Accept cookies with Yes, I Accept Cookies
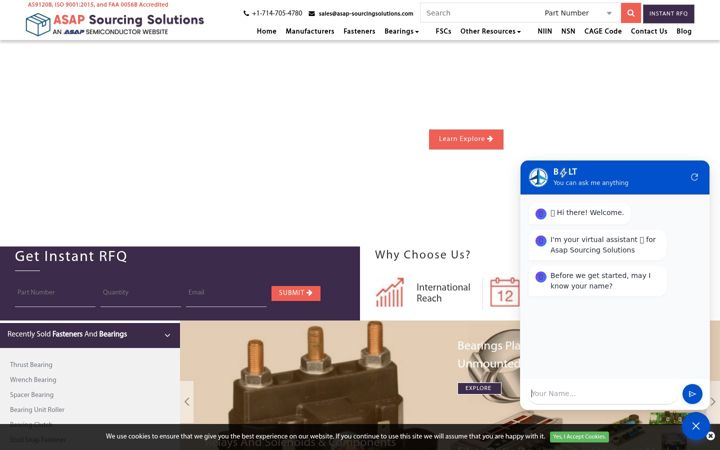This screenshot has height=450, width=720. 579,437
